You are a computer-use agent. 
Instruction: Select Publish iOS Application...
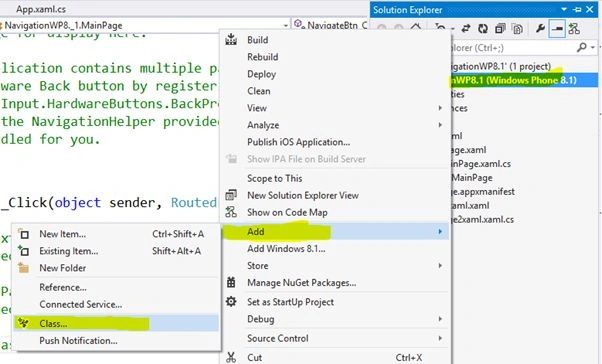[x=334, y=142]
